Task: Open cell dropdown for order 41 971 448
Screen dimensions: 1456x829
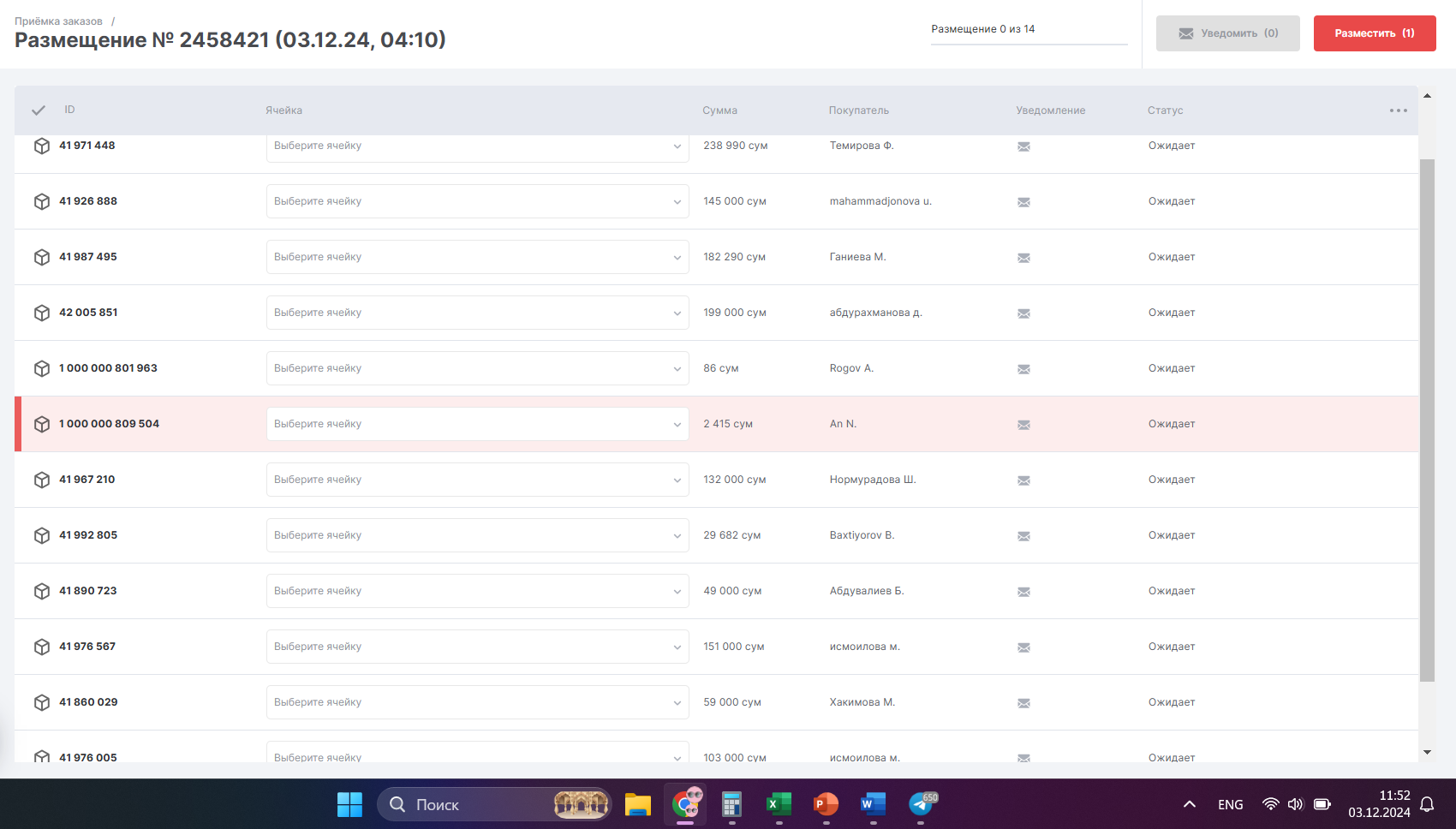Action: 478,147
